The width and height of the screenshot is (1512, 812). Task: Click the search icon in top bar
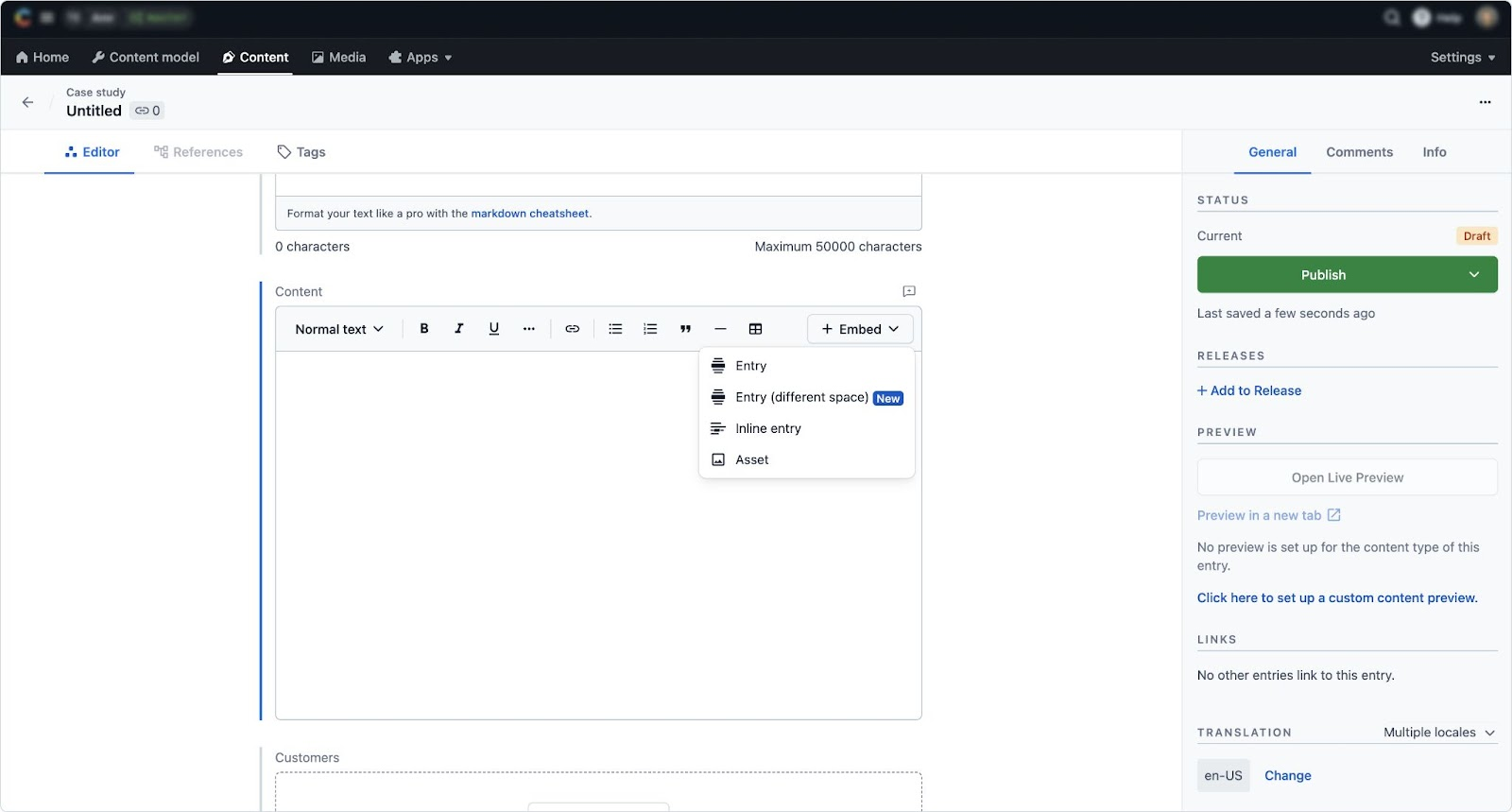point(1392,18)
